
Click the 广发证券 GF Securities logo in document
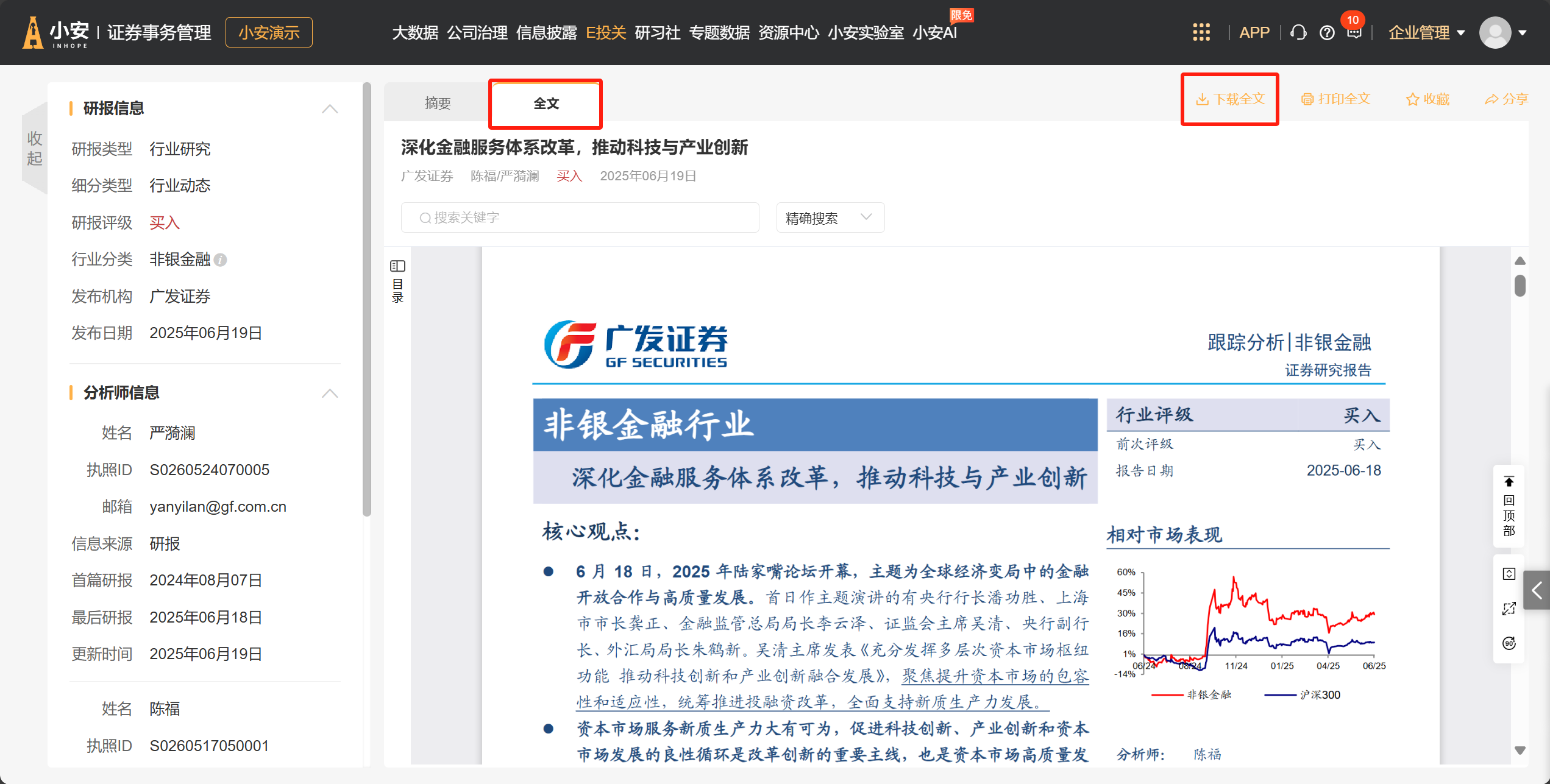635,345
